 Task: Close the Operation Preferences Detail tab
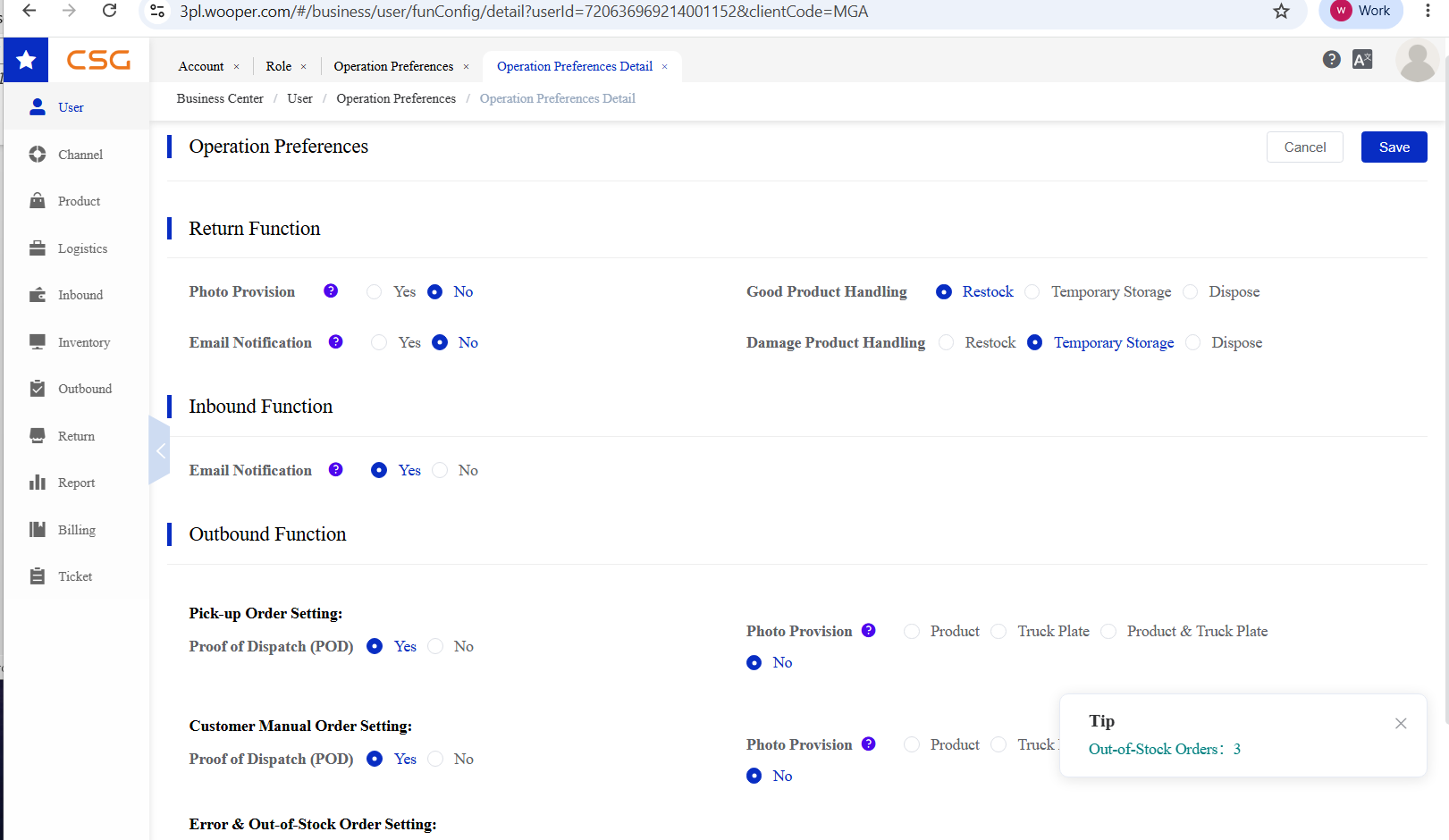tap(664, 67)
